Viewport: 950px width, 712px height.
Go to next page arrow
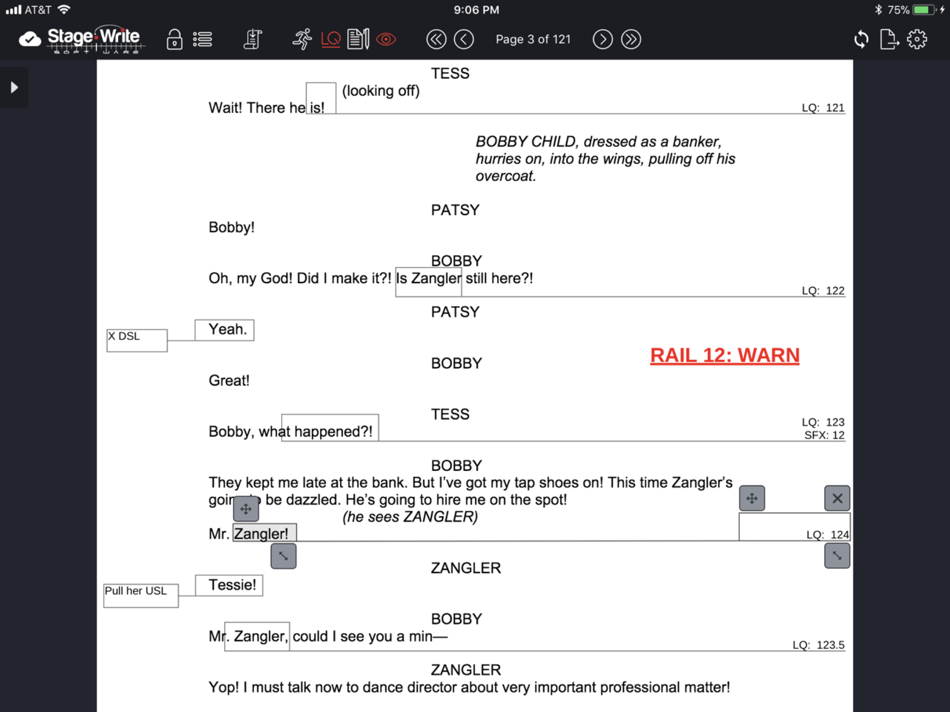602,39
